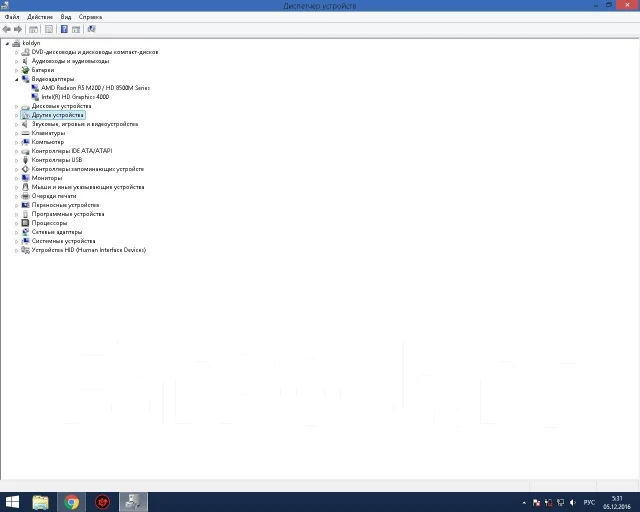The height and width of the screenshot is (512, 640).
Task: Open Google Chrome from the taskbar
Action: pos(71,502)
